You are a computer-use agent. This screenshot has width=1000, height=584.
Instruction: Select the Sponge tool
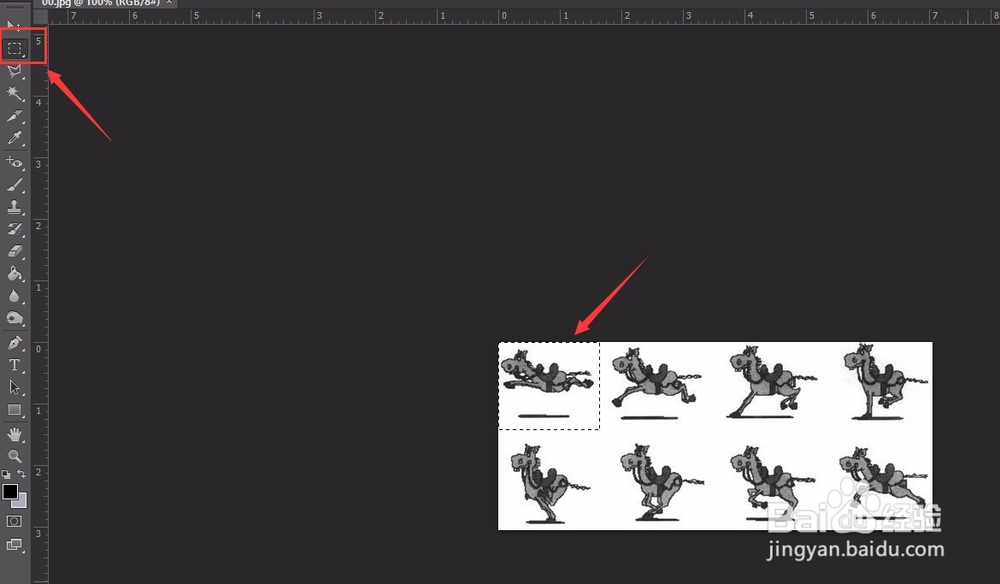(x=14, y=318)
